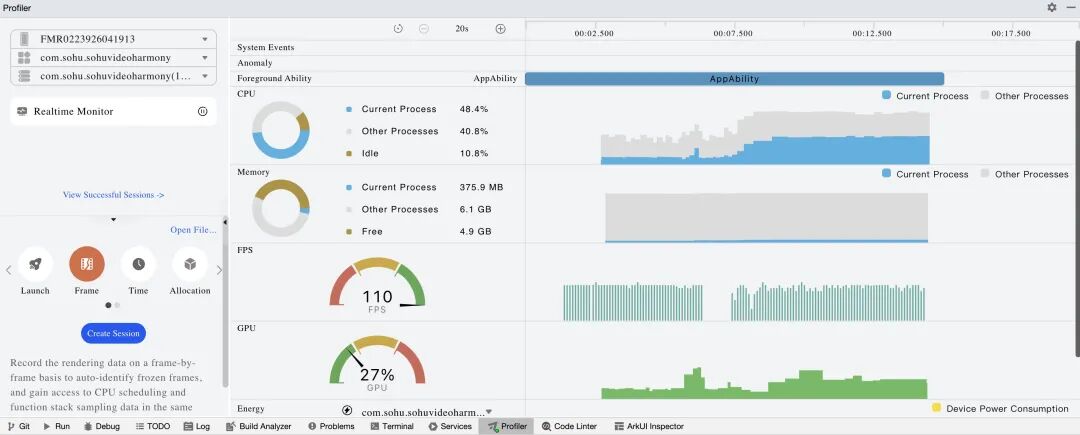Open the Code Linter tab

coord(570,426)
